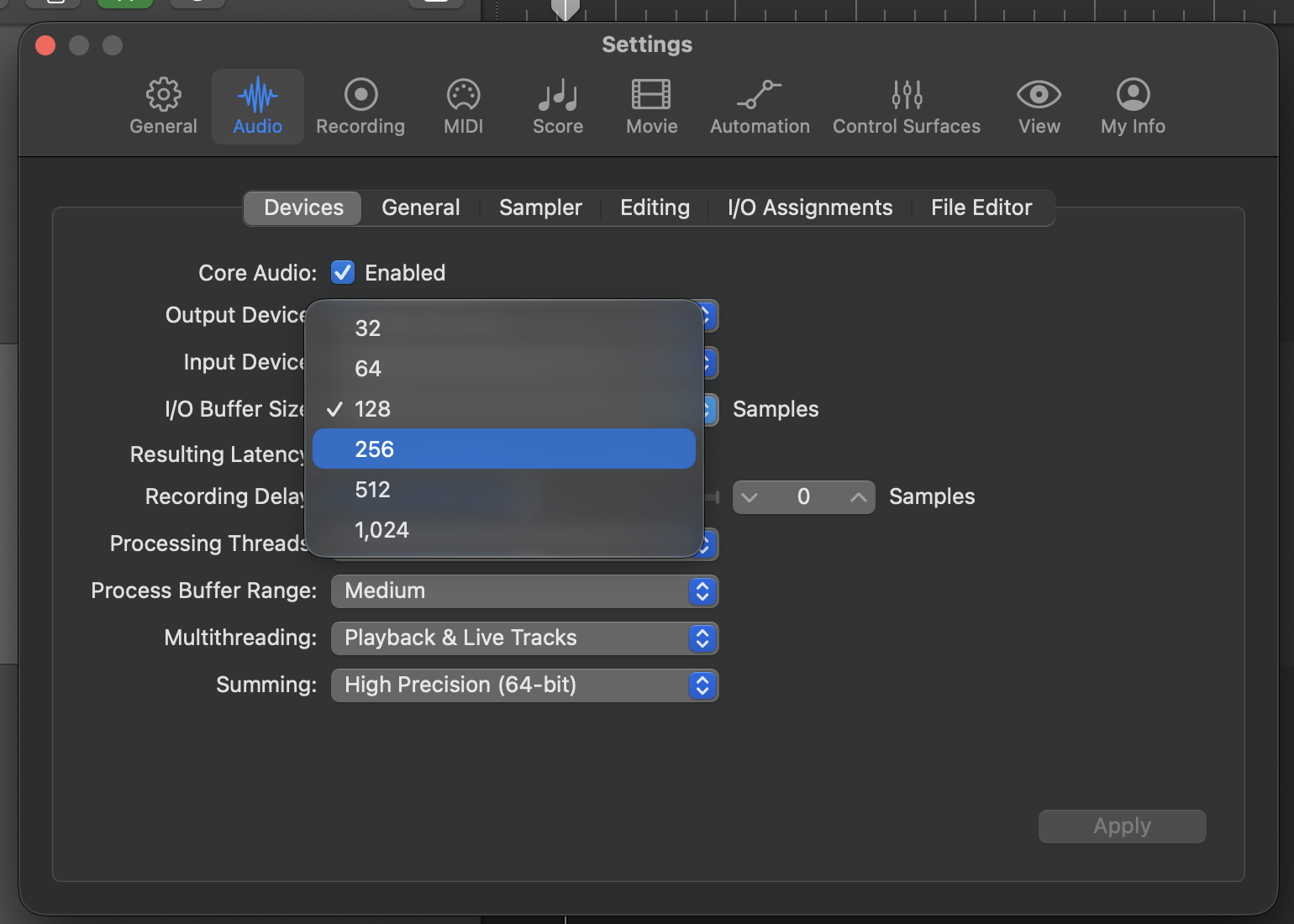Image resolution: width=1294 pixels, height=924 pixels.
Task: Select 256 in the buffer size menu
Action: coord(504,449)
